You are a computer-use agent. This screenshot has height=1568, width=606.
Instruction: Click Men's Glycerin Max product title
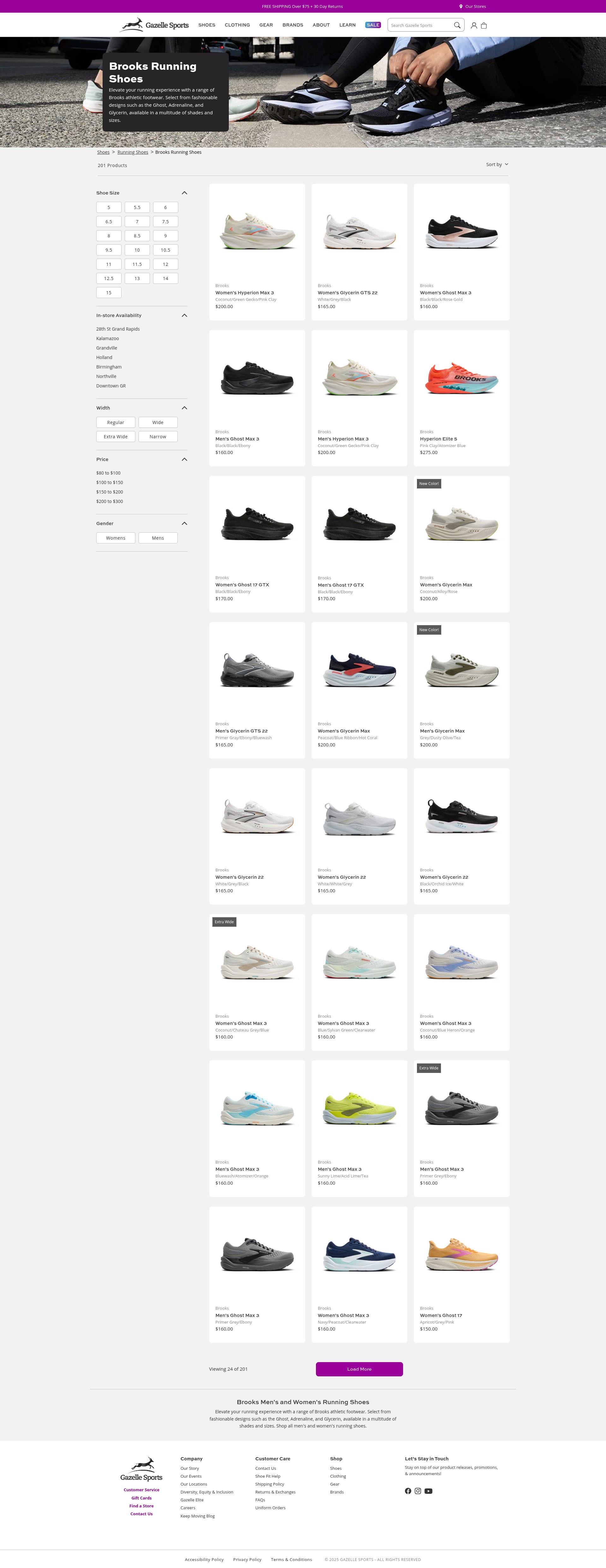click(x=442, y=731)
